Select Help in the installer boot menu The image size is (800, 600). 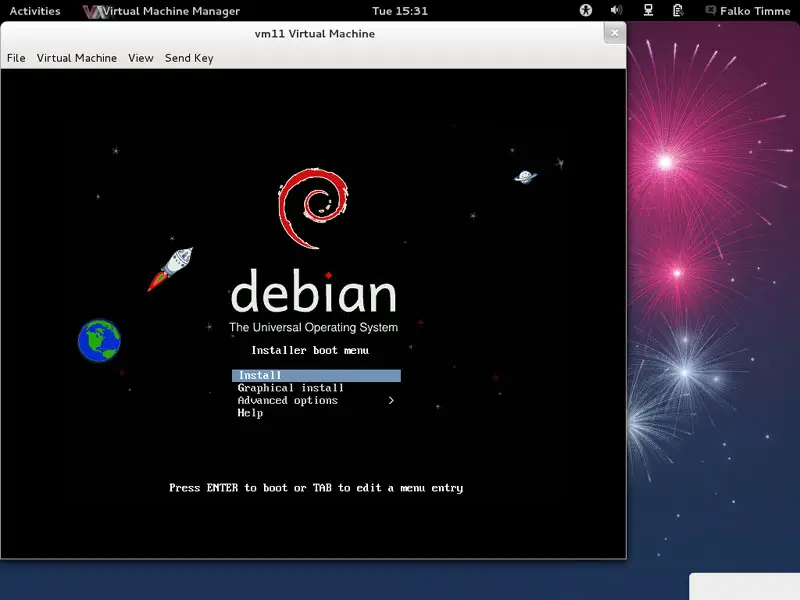click(250, 413)
